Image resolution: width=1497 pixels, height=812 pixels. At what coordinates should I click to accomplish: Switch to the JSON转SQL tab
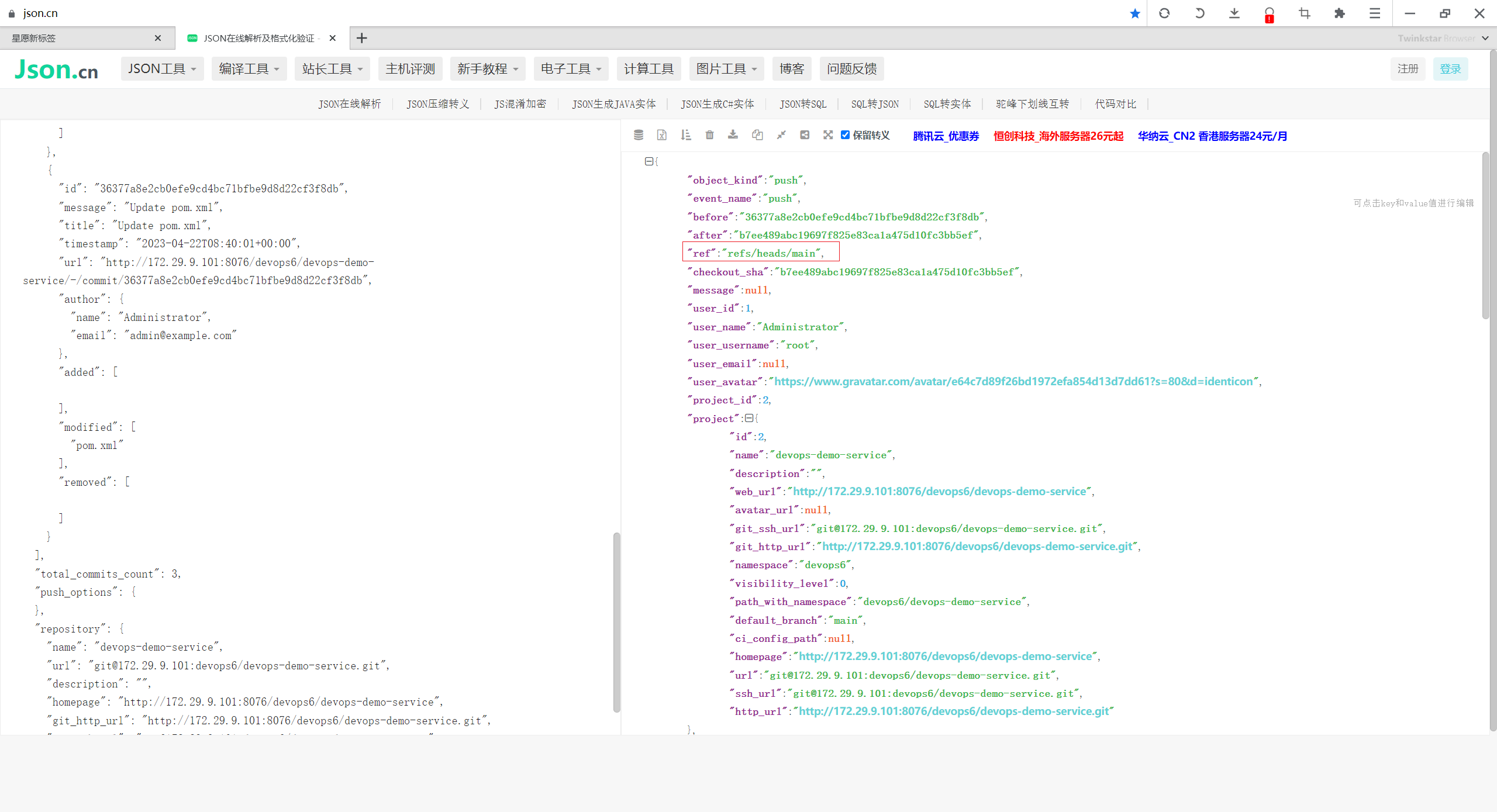pos(802,103)
